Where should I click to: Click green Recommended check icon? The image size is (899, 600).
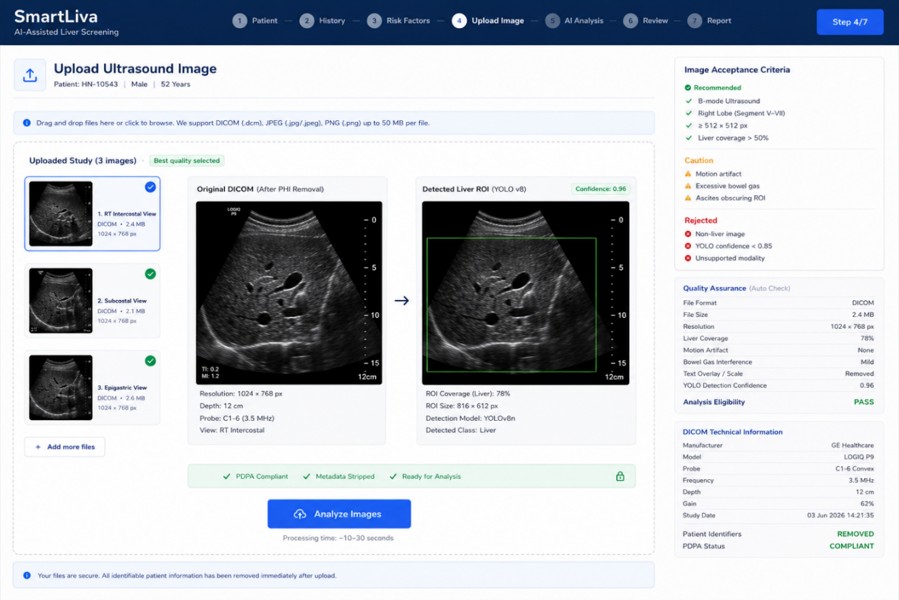pos(687,88)
